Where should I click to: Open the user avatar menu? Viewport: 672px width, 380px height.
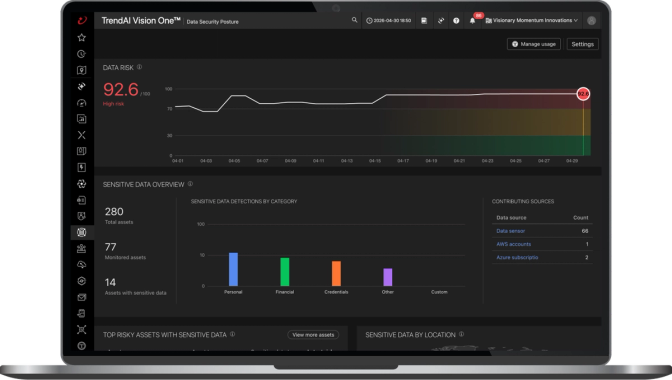(591, 21)
